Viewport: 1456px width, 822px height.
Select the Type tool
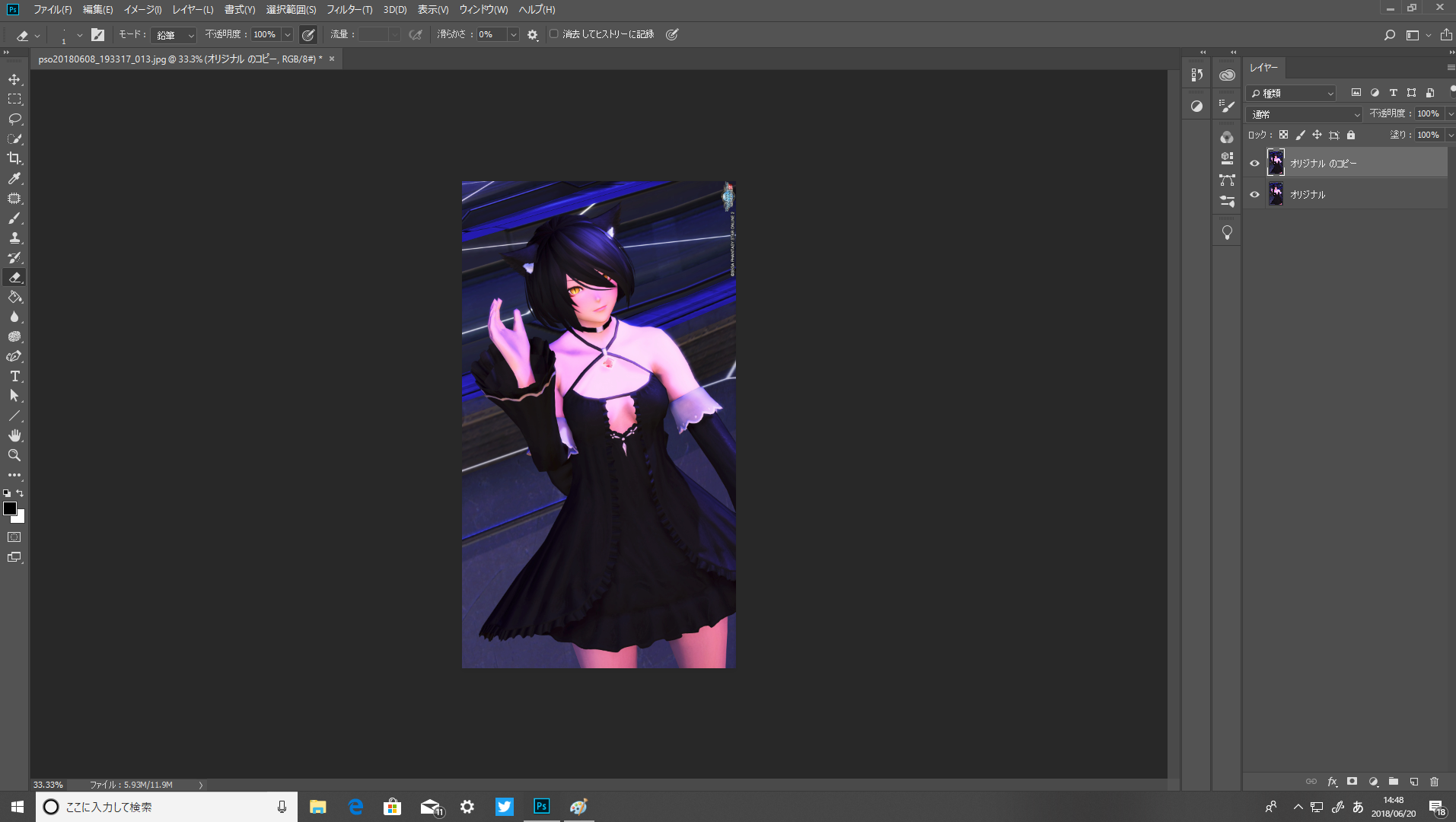tap(14, 376)
